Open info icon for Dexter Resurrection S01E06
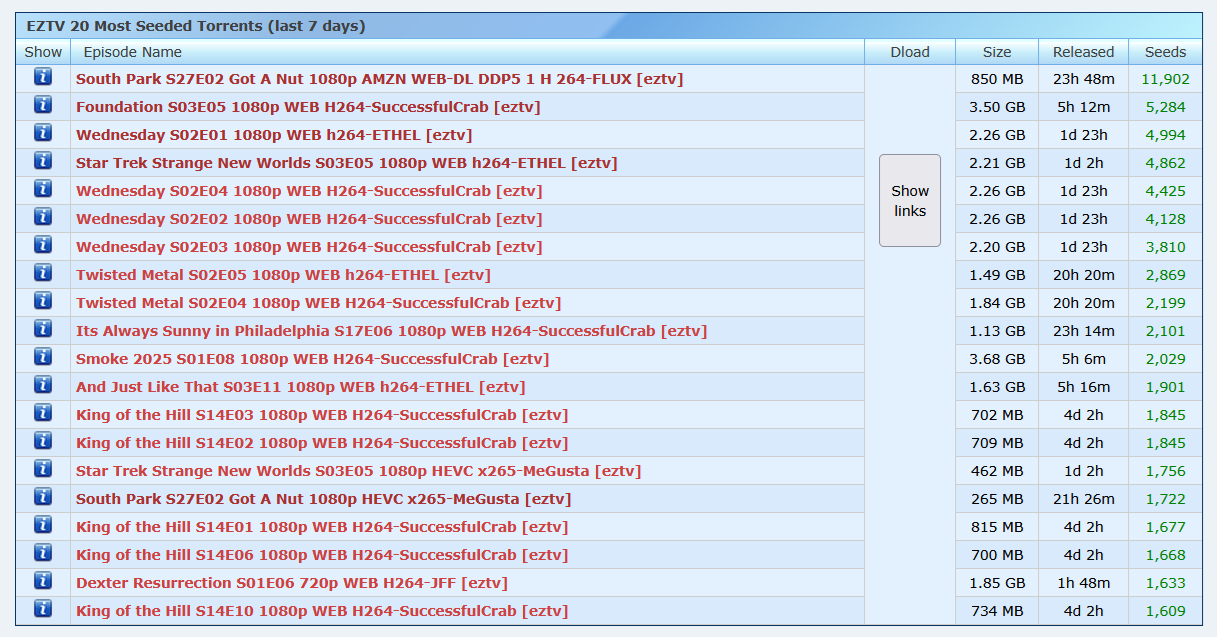1217x637 pixels. tap(42, 581)
